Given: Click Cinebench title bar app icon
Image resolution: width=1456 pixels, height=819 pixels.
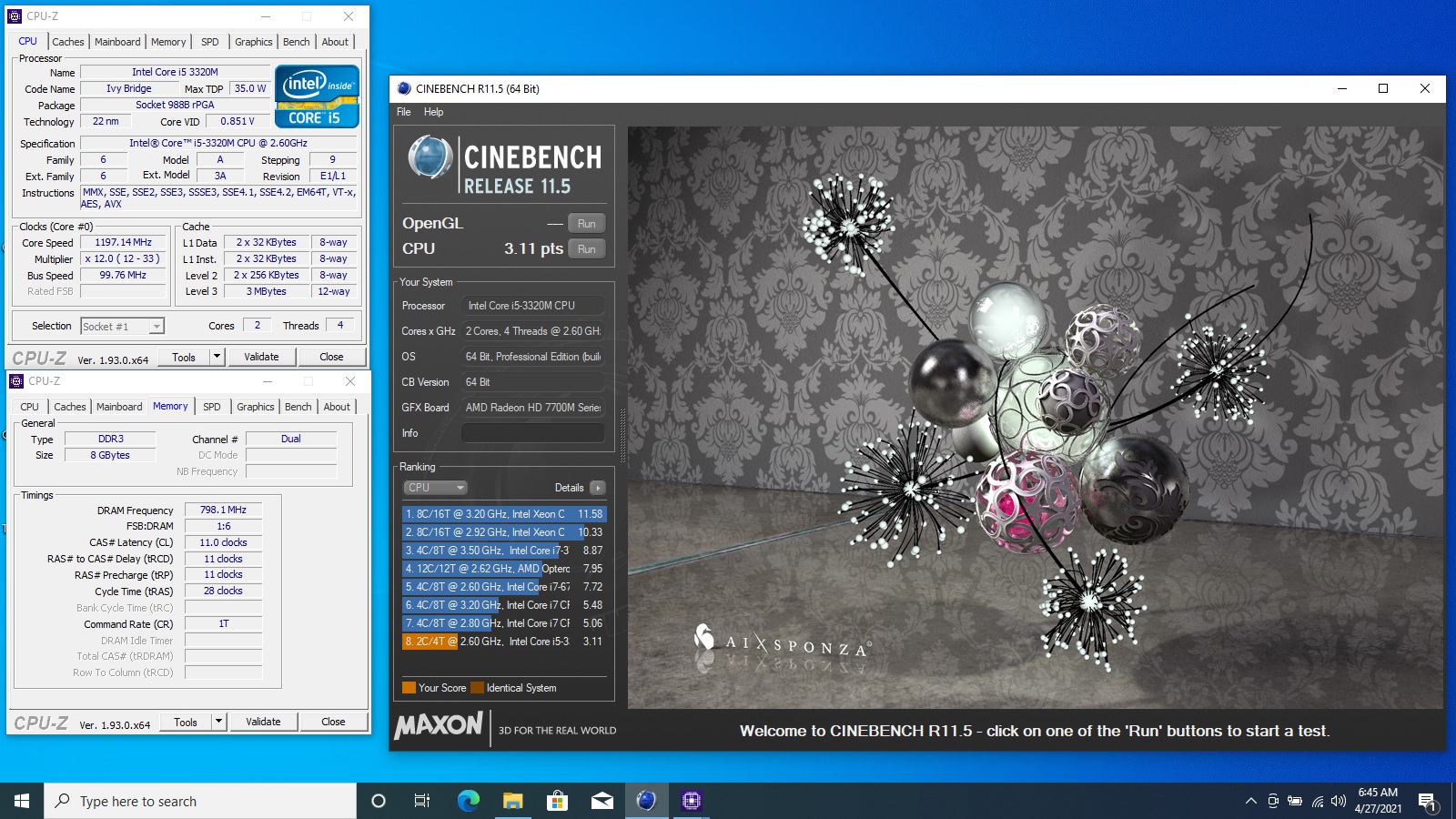Looking at the screenshot, I should click(404, 88).
